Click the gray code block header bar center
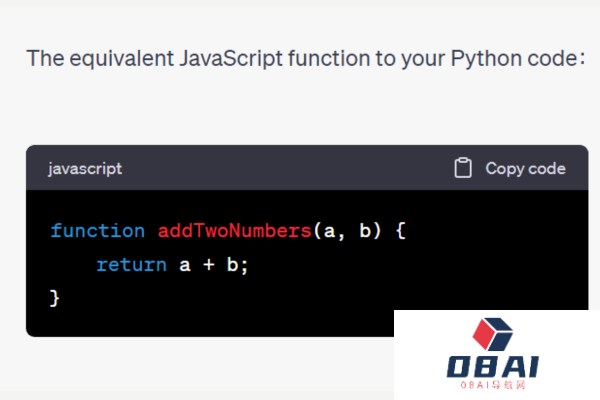 [306, 168]
